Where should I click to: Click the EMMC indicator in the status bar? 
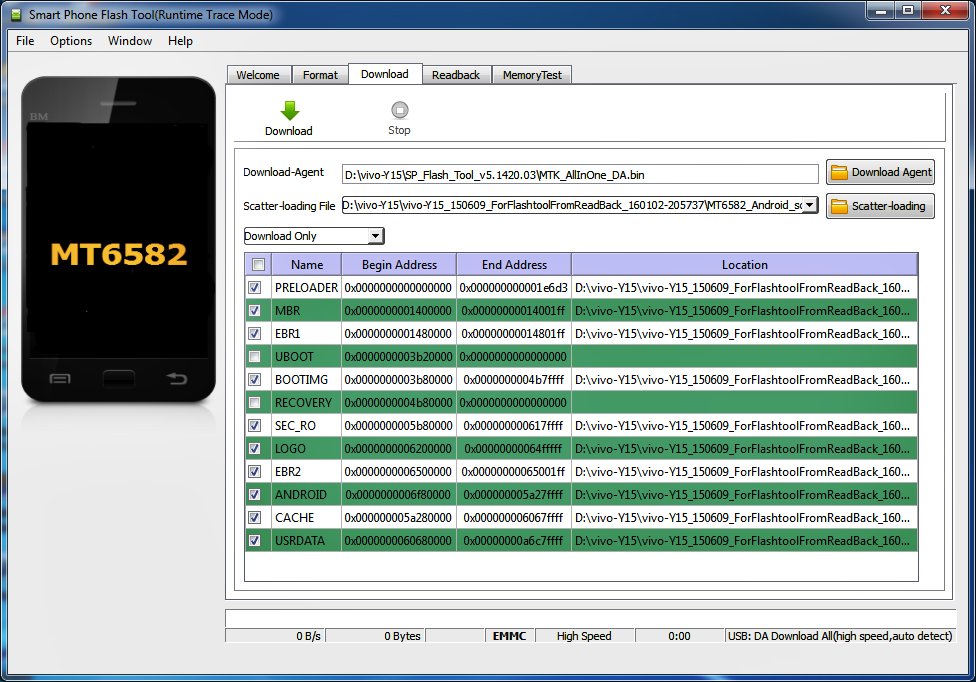tap(510, 635)
